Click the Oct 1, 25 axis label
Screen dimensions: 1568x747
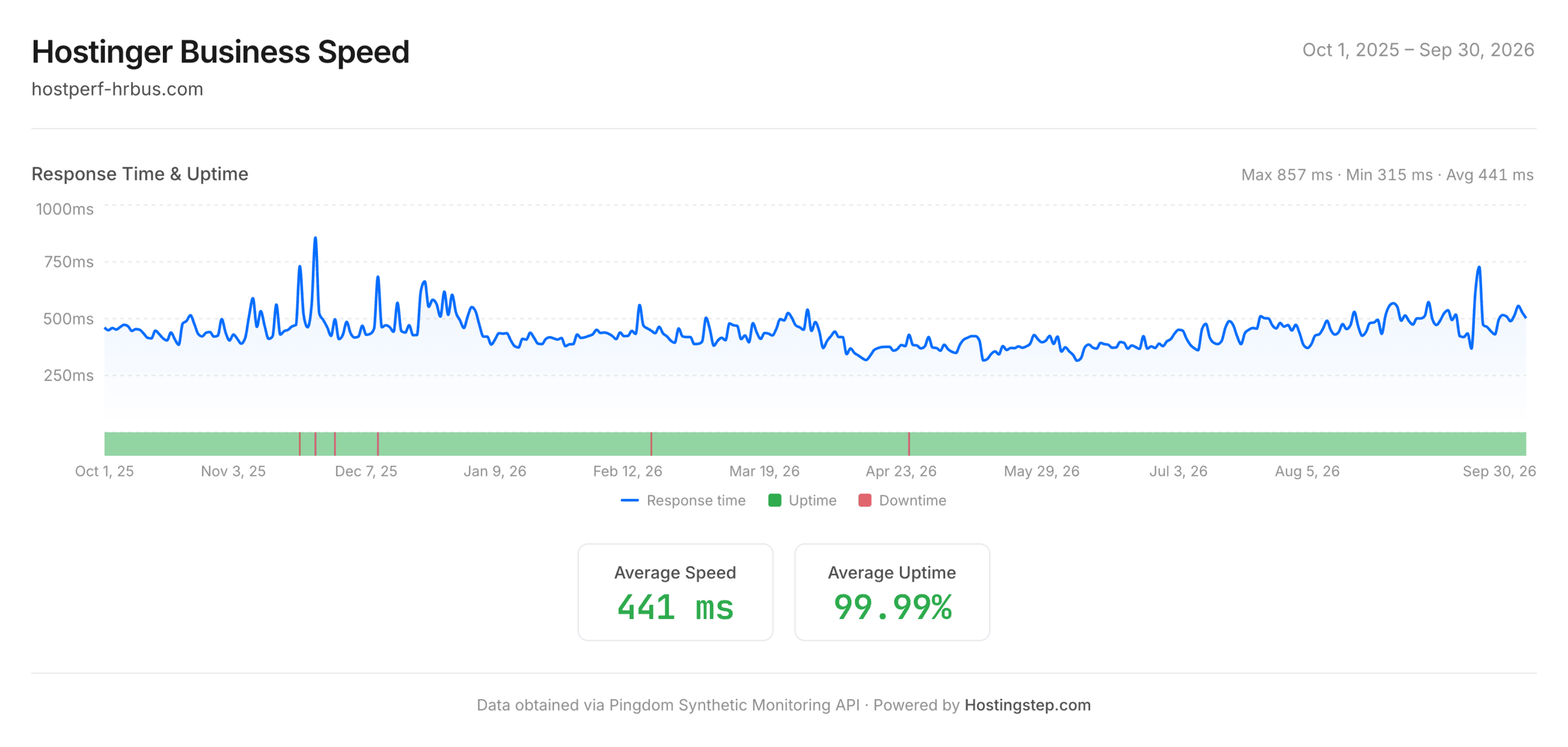coord(104,471)
